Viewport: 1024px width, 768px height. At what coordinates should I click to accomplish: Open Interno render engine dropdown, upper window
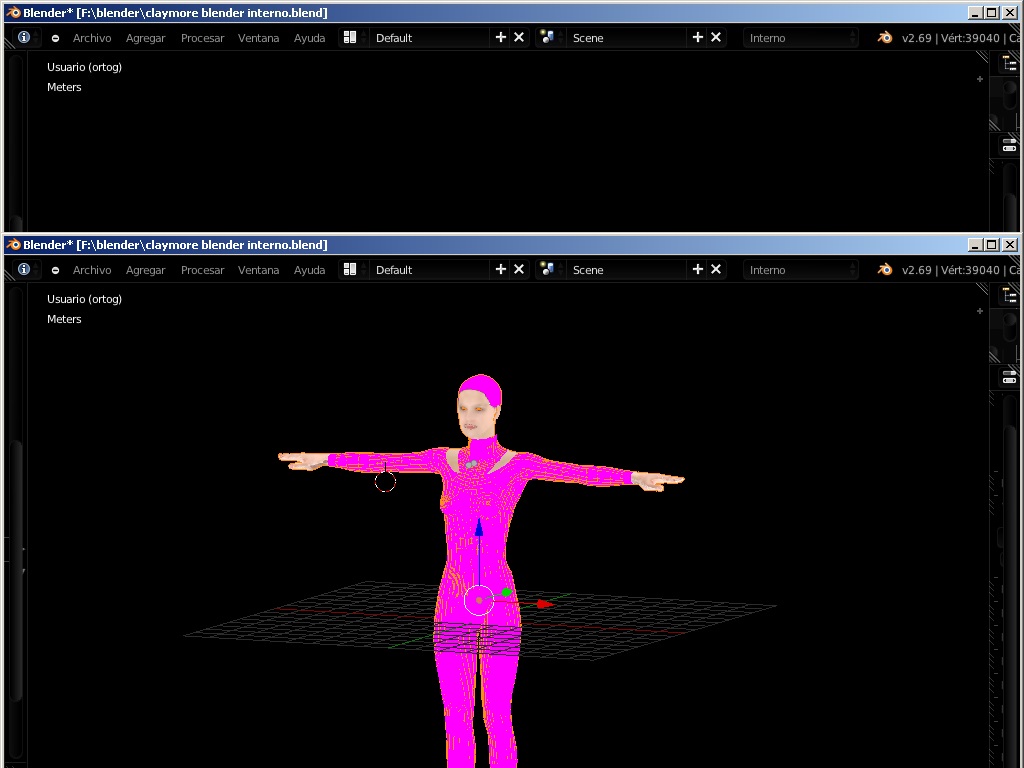coord(801,38)
